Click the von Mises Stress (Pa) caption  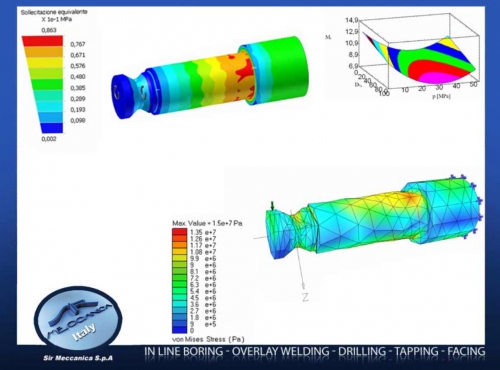point(208,339)
